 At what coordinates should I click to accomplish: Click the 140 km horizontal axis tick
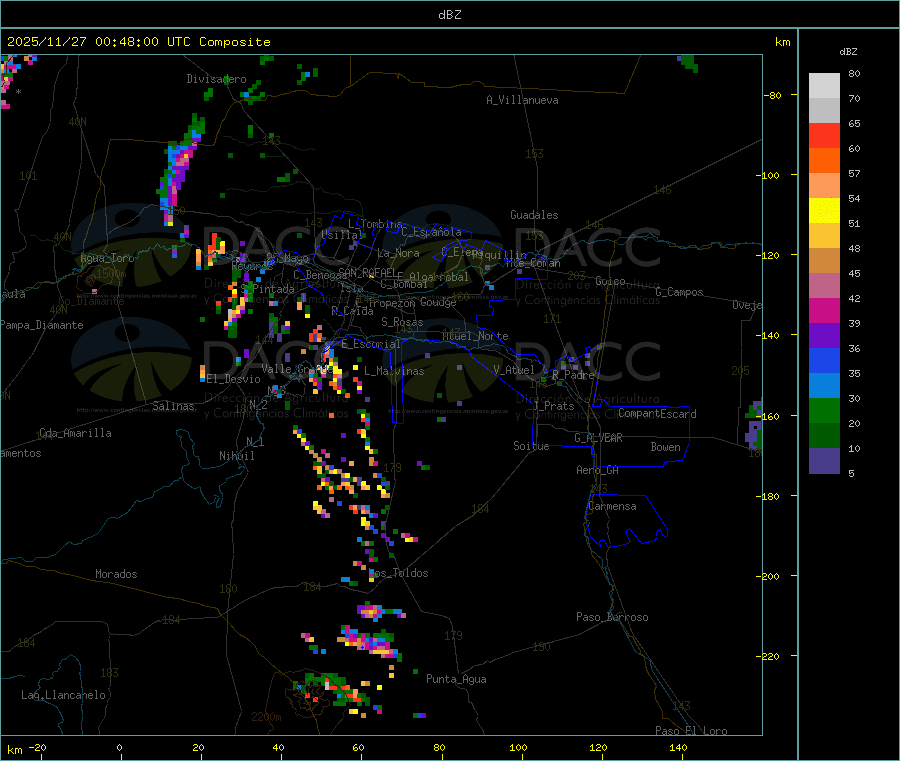click(x=678, y=747)
